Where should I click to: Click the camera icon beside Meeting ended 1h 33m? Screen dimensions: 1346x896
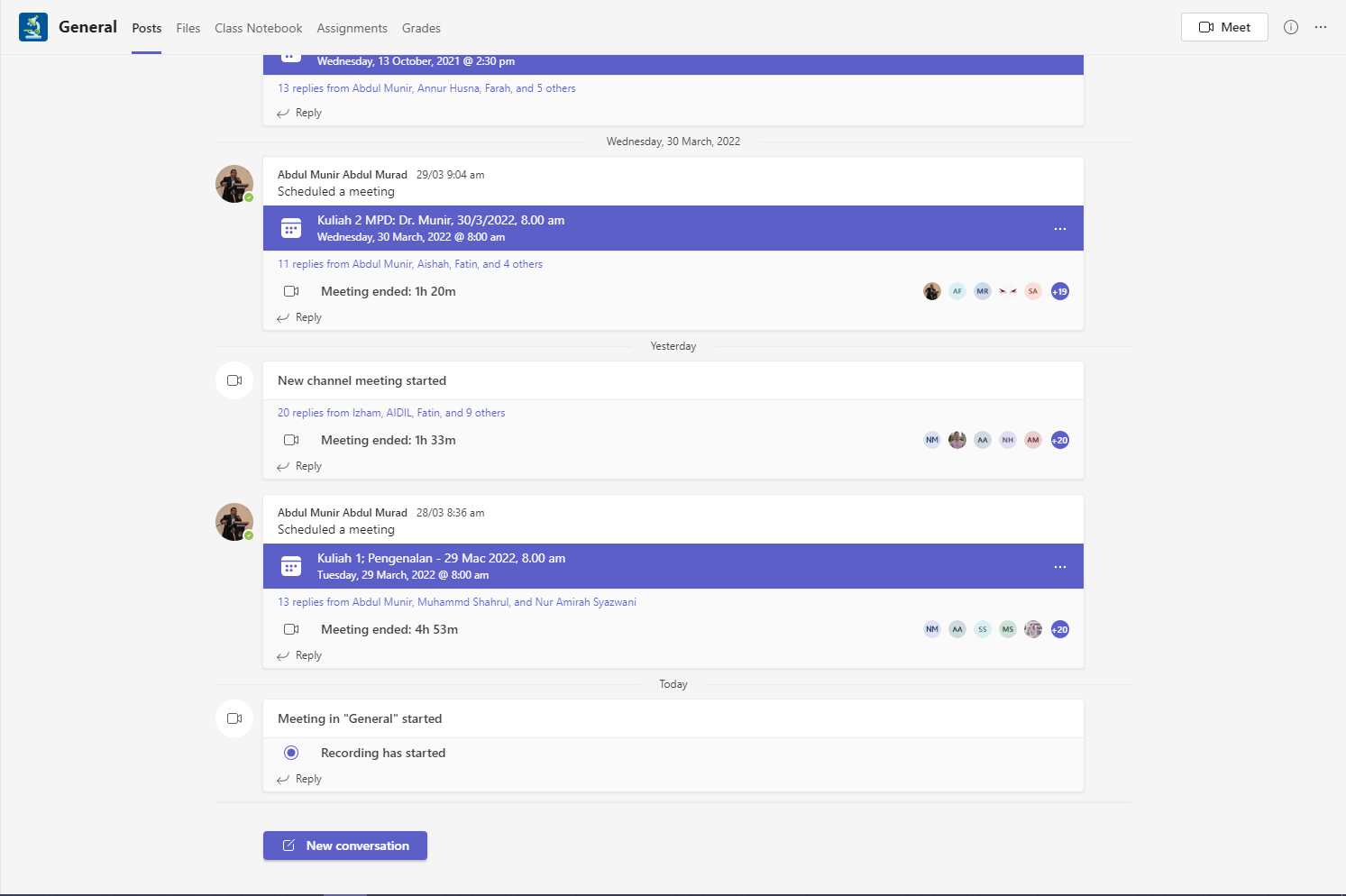point(291,439)
